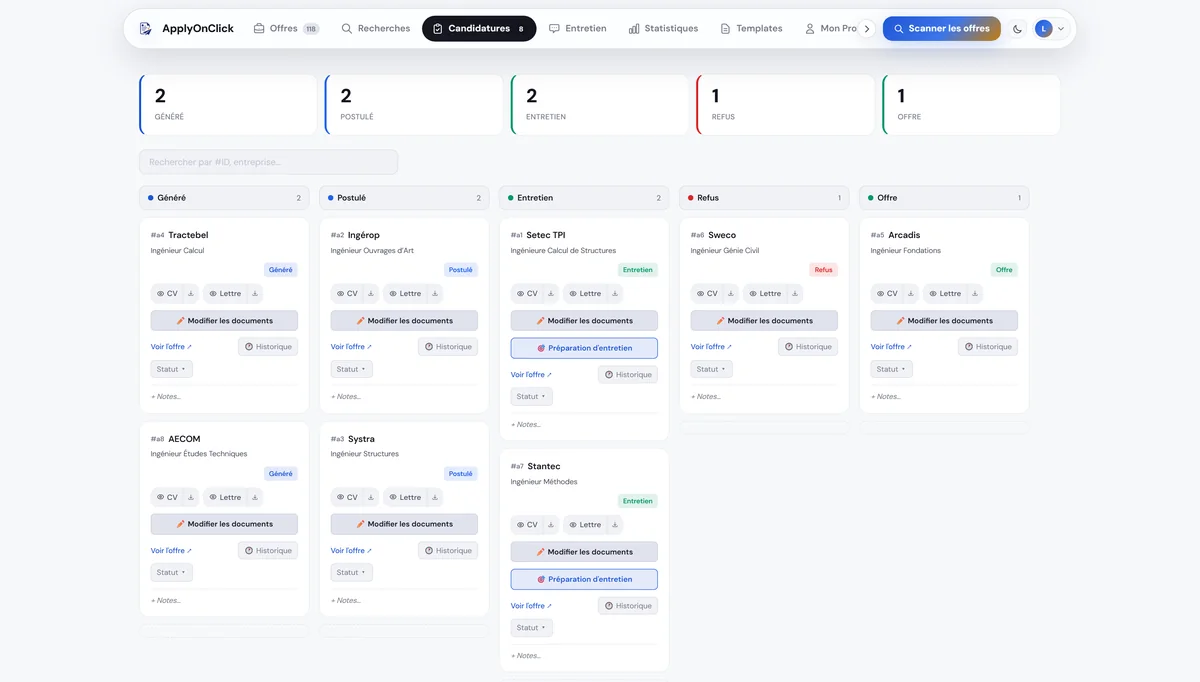
Task: Open the Statut dropdown on the Arcadis card
Action: point(892,369)
